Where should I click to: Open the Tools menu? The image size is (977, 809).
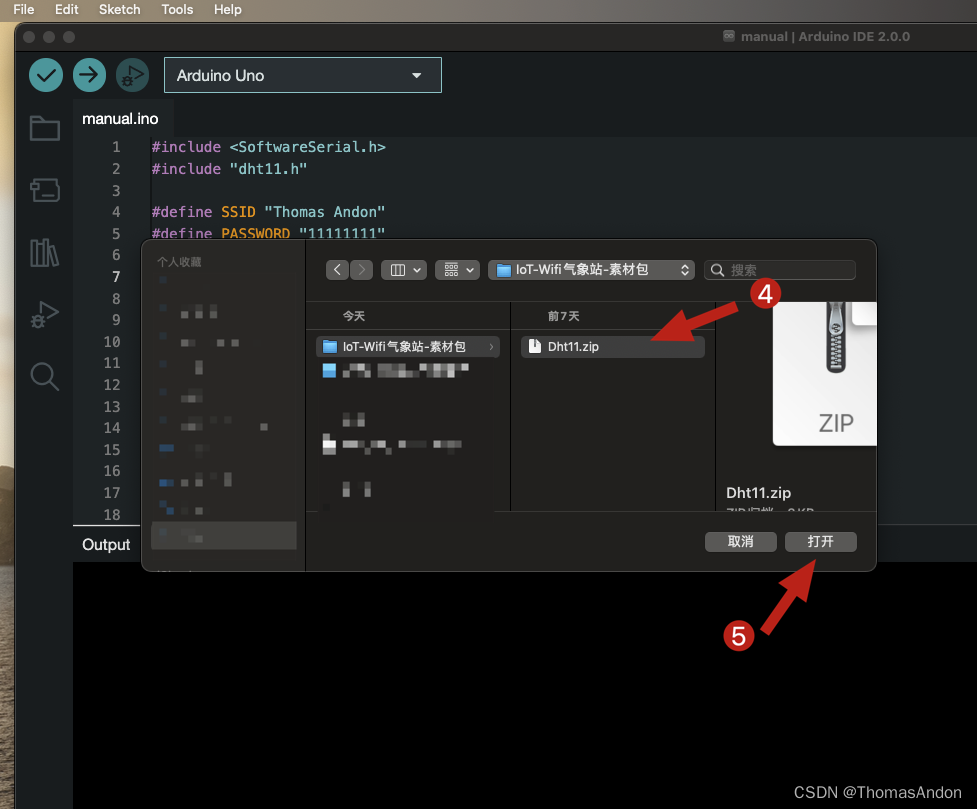point(177,9)
